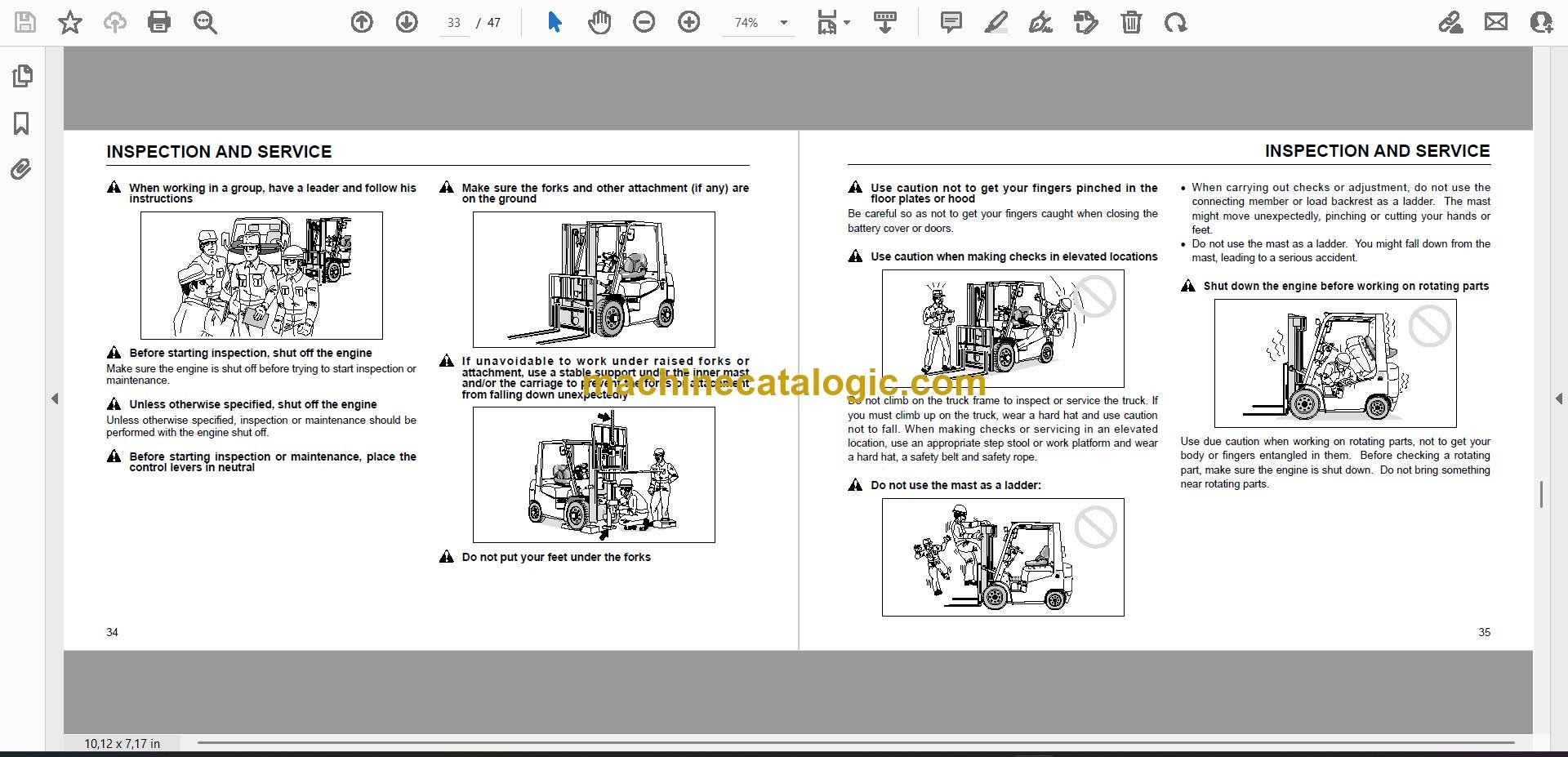This screenshot has width=1568, height=757.
Task: Open the bookmarks panel in sidebar
Action: point(22,123)
